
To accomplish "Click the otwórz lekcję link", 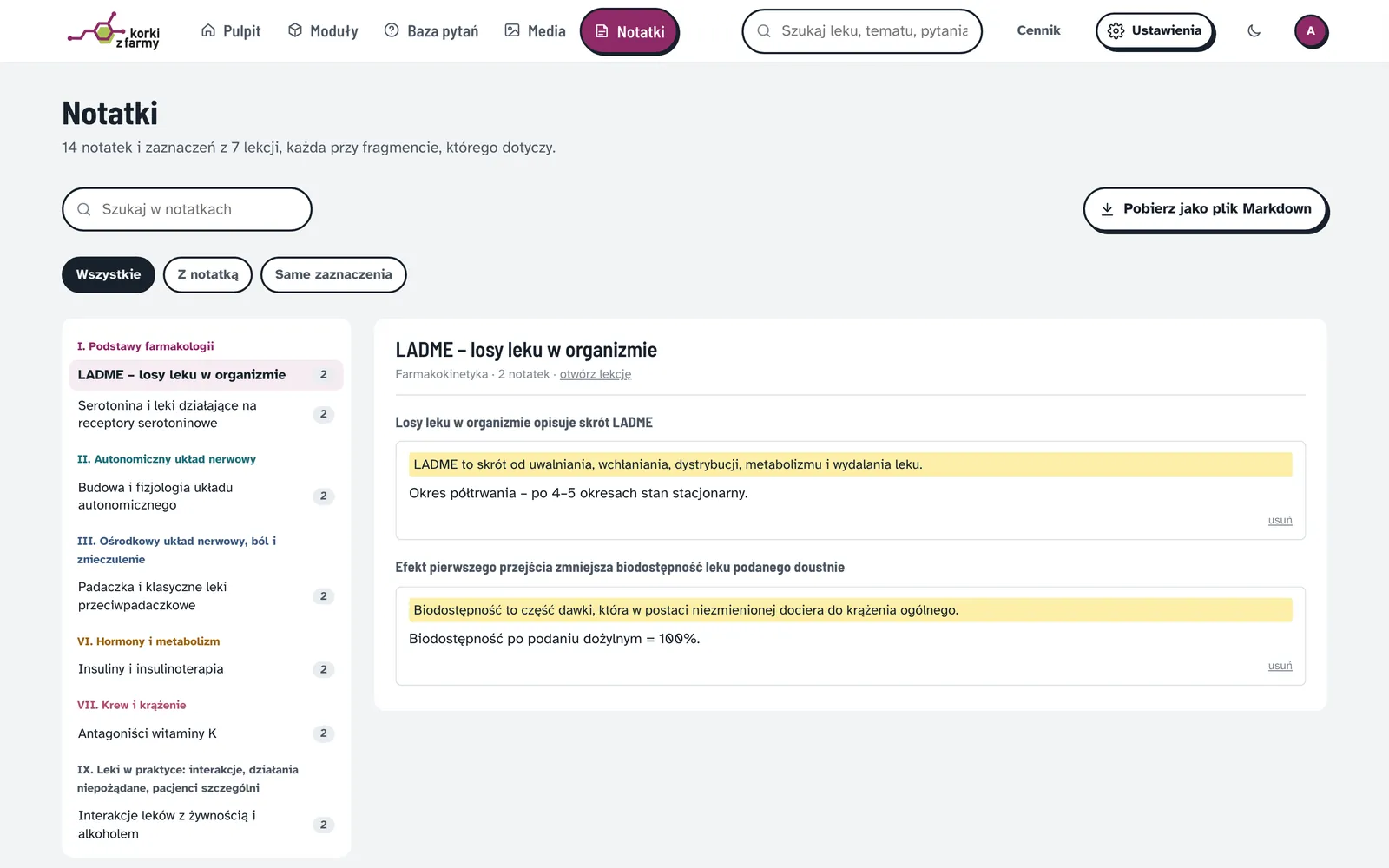I will pyautogui.click(x=596, y=374).
